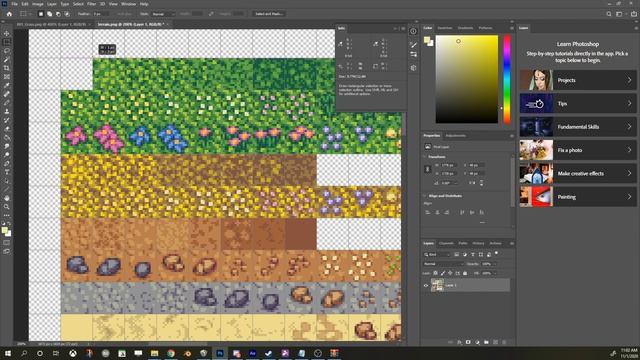The height and width of the screenshot is (360, 640).
Task: Toggle the link width and height button
Action: click(427, 169)
